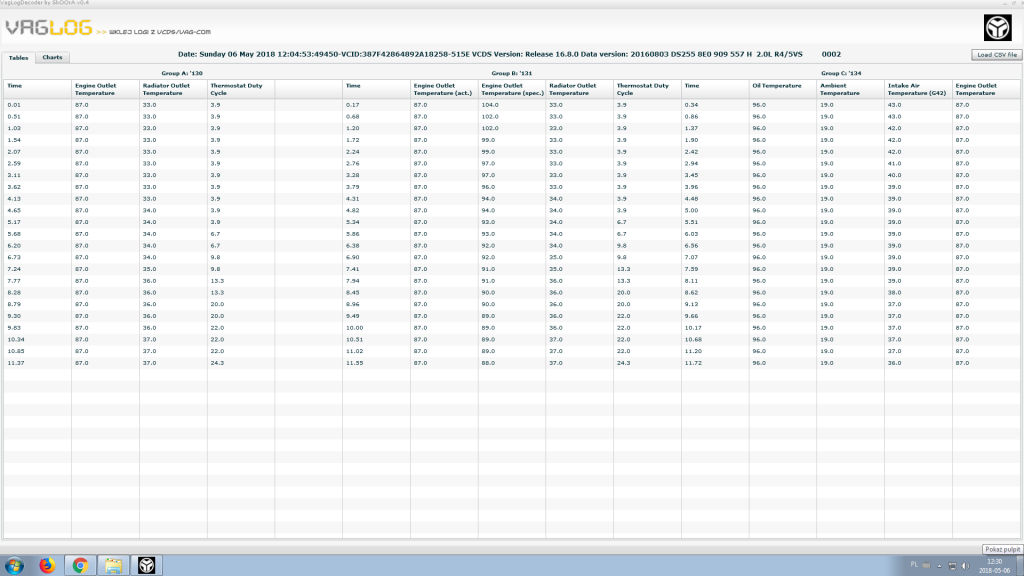
Task: Click the VAGLOG logo in the header
Action: click(50, 27)
